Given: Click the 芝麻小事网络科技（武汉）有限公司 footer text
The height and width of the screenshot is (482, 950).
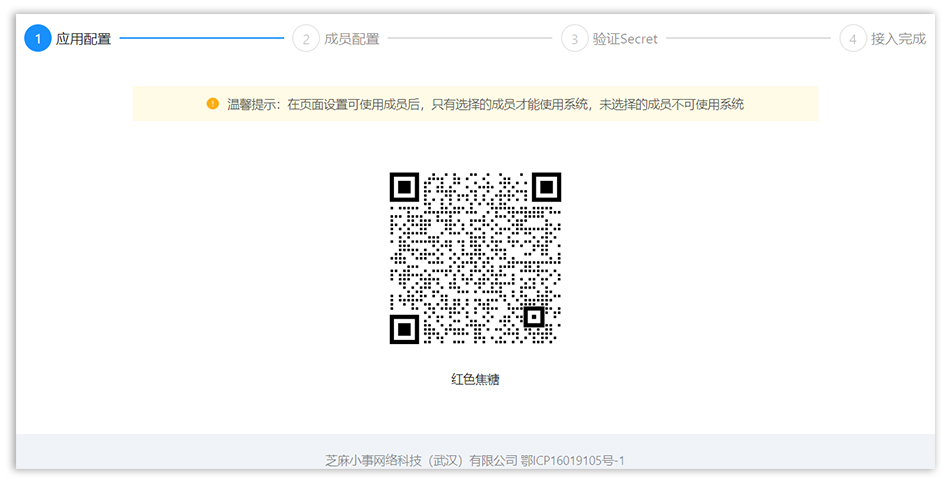Looking at the screenshot, I should (422, 461).
